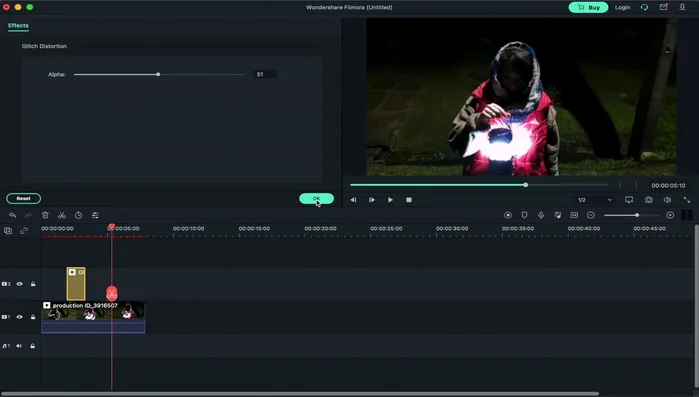Open the message inbox icon
The width and height of the screenshot is (699, 397).
point(664,7)
